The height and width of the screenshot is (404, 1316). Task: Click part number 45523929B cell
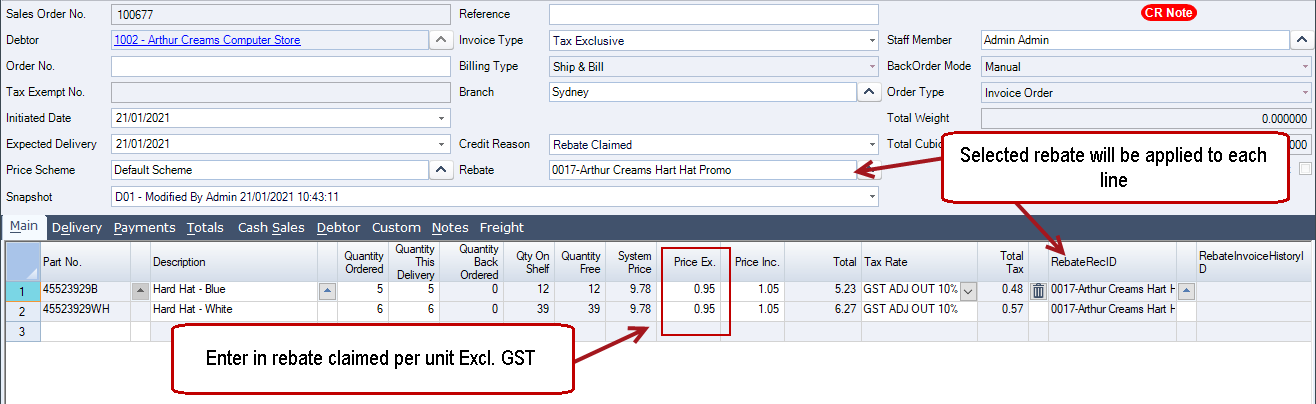pyautogui.click(x=85, y=291)
